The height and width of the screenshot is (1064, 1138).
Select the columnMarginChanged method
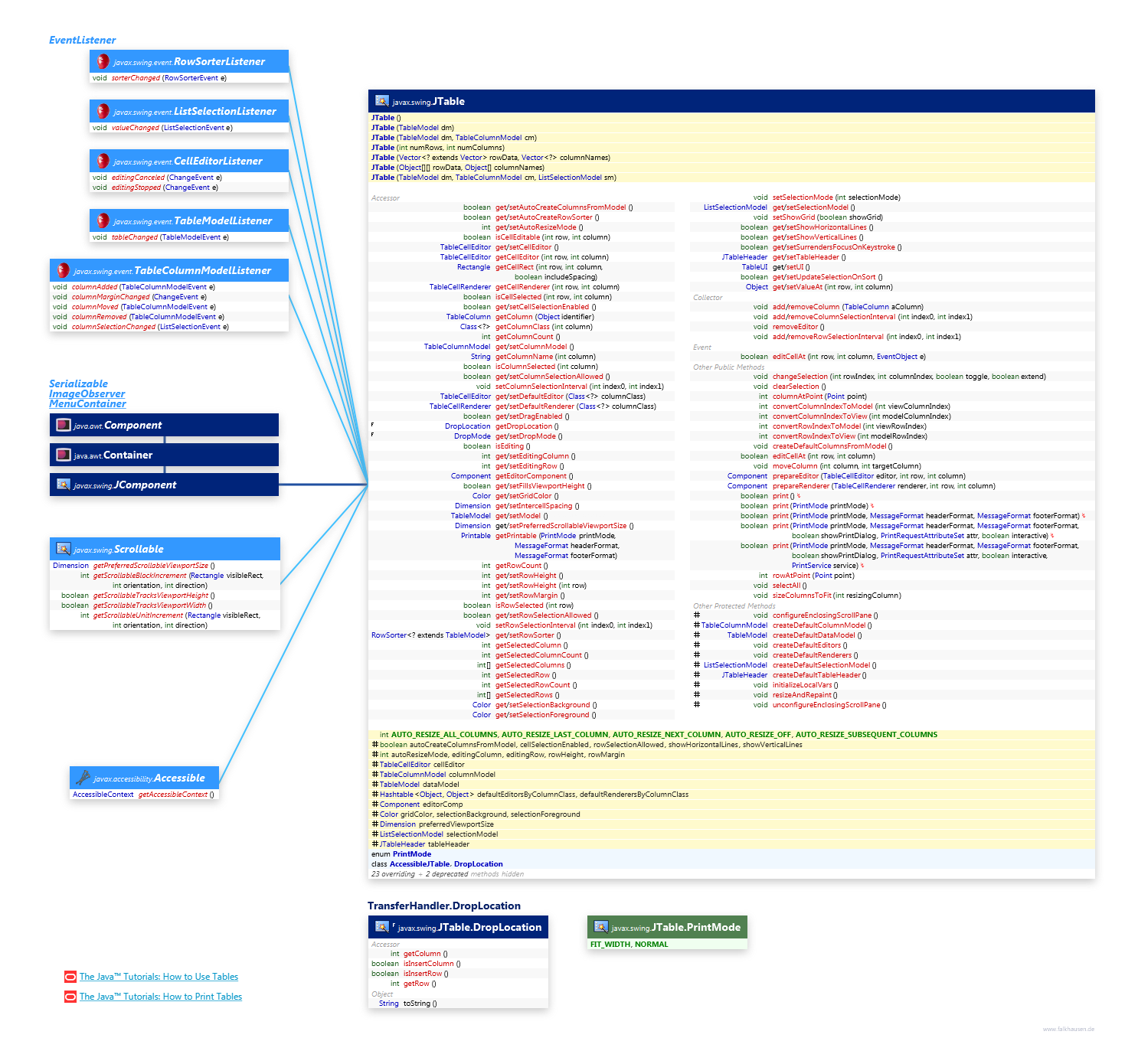pos(111,297)
